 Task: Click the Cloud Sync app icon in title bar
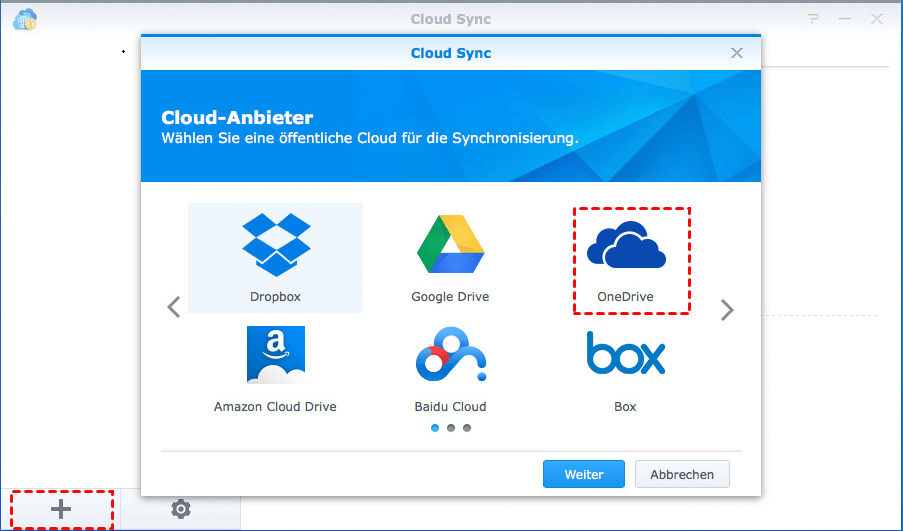point(24,19)
